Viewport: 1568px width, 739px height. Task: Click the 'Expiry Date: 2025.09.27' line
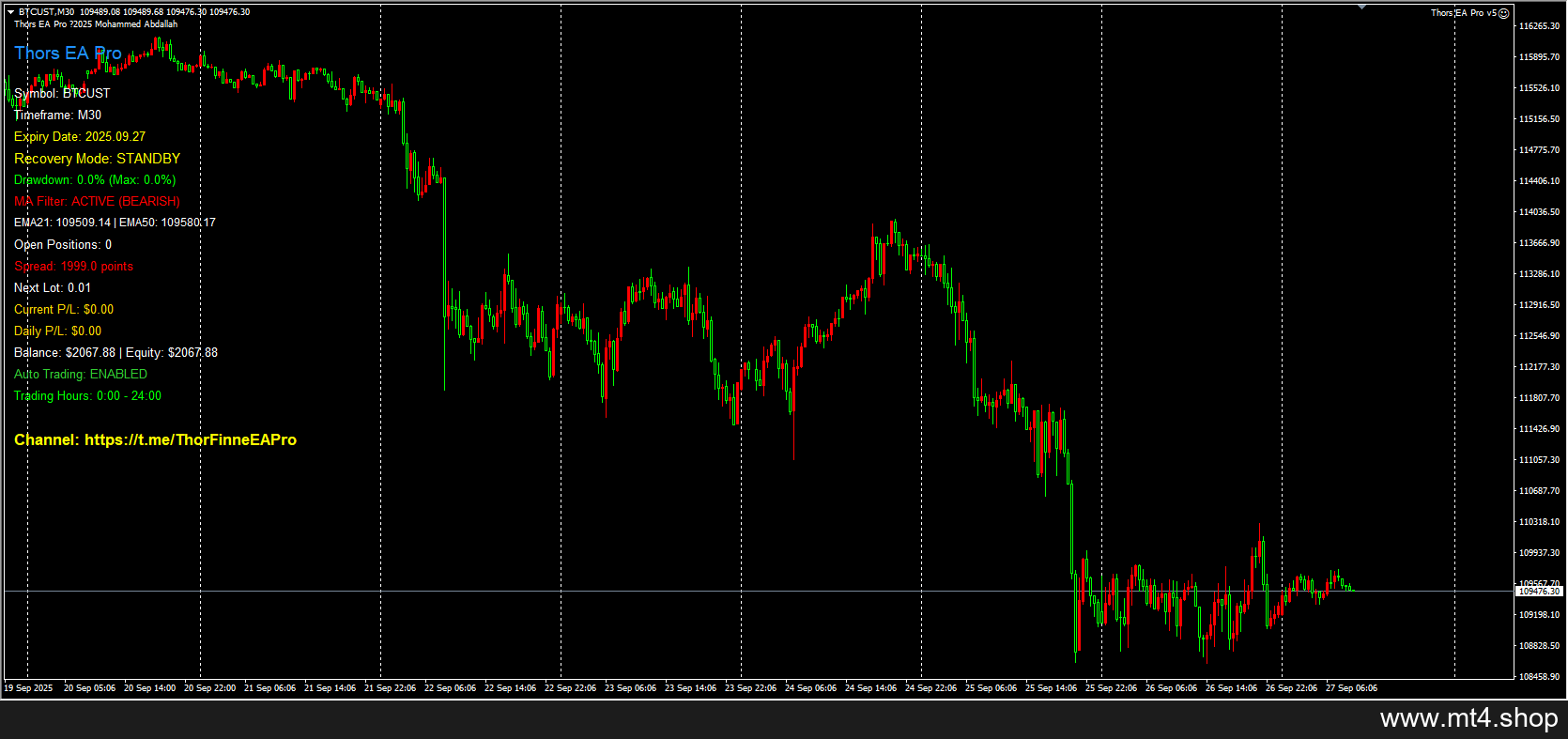tap(80, 137)
